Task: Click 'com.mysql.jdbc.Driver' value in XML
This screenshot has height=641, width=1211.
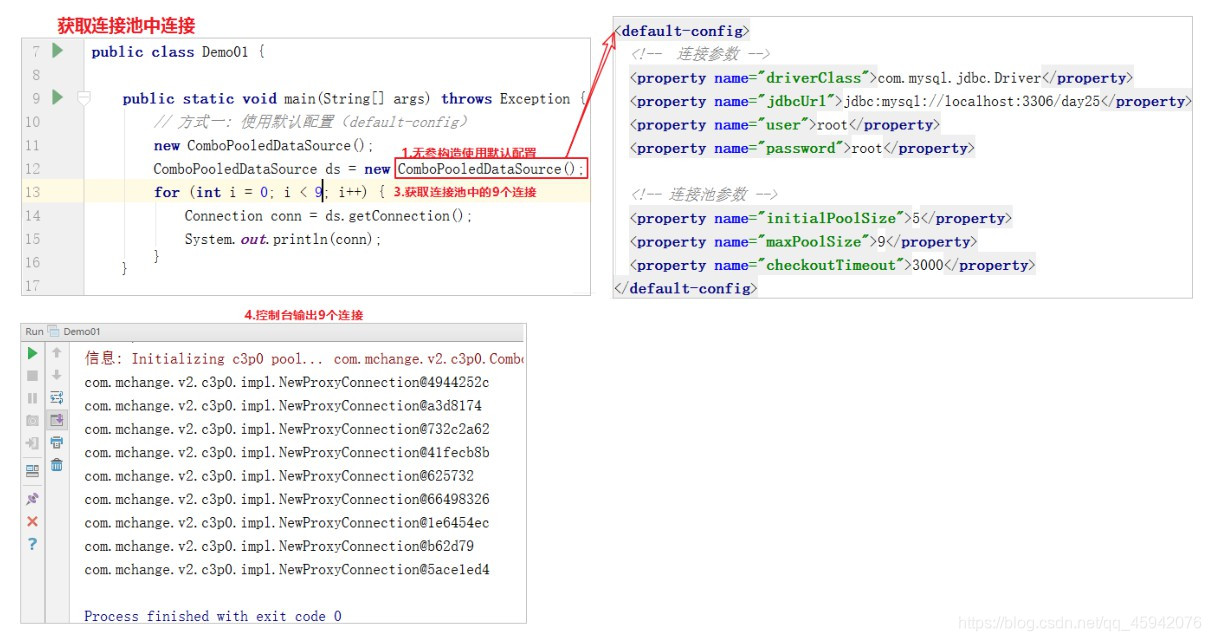Action: pos(959,78)
